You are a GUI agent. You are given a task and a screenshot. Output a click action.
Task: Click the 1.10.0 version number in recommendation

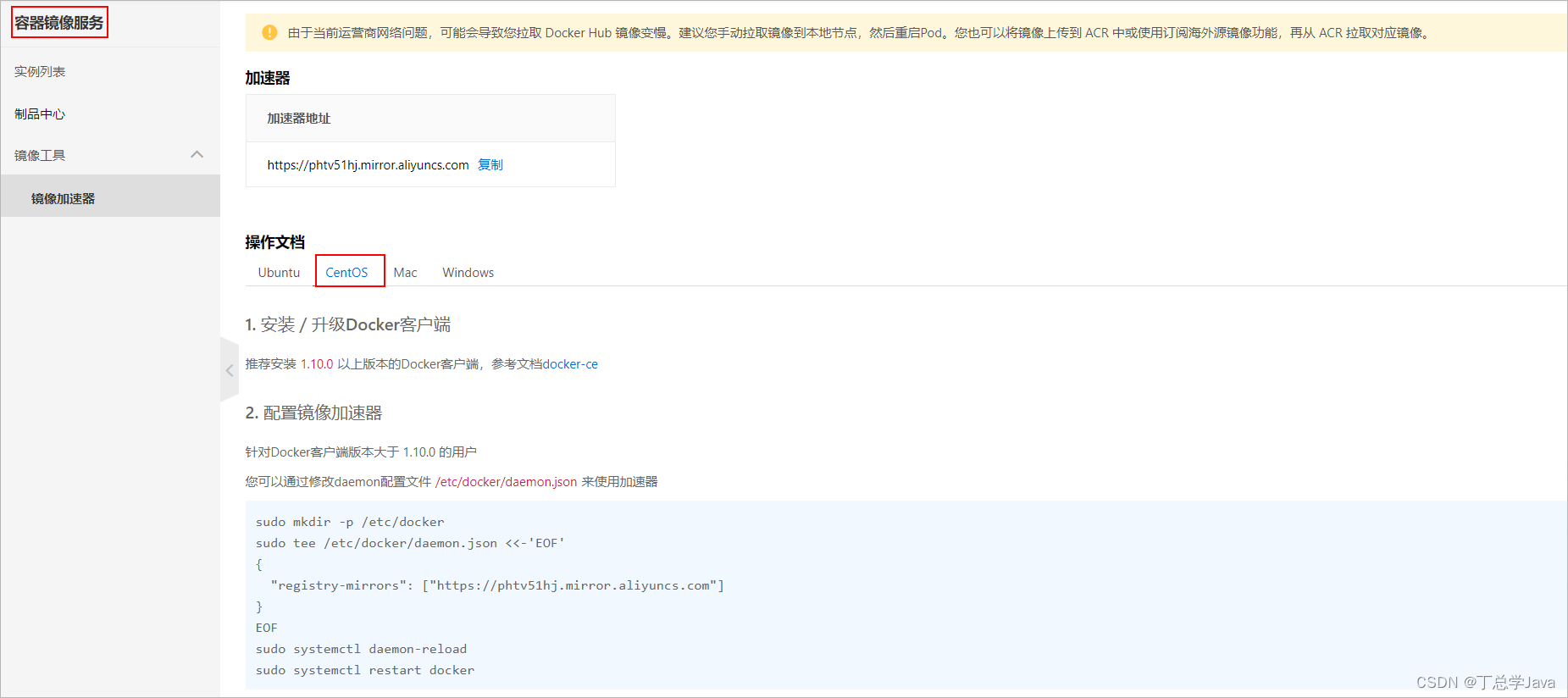point(317,363)
